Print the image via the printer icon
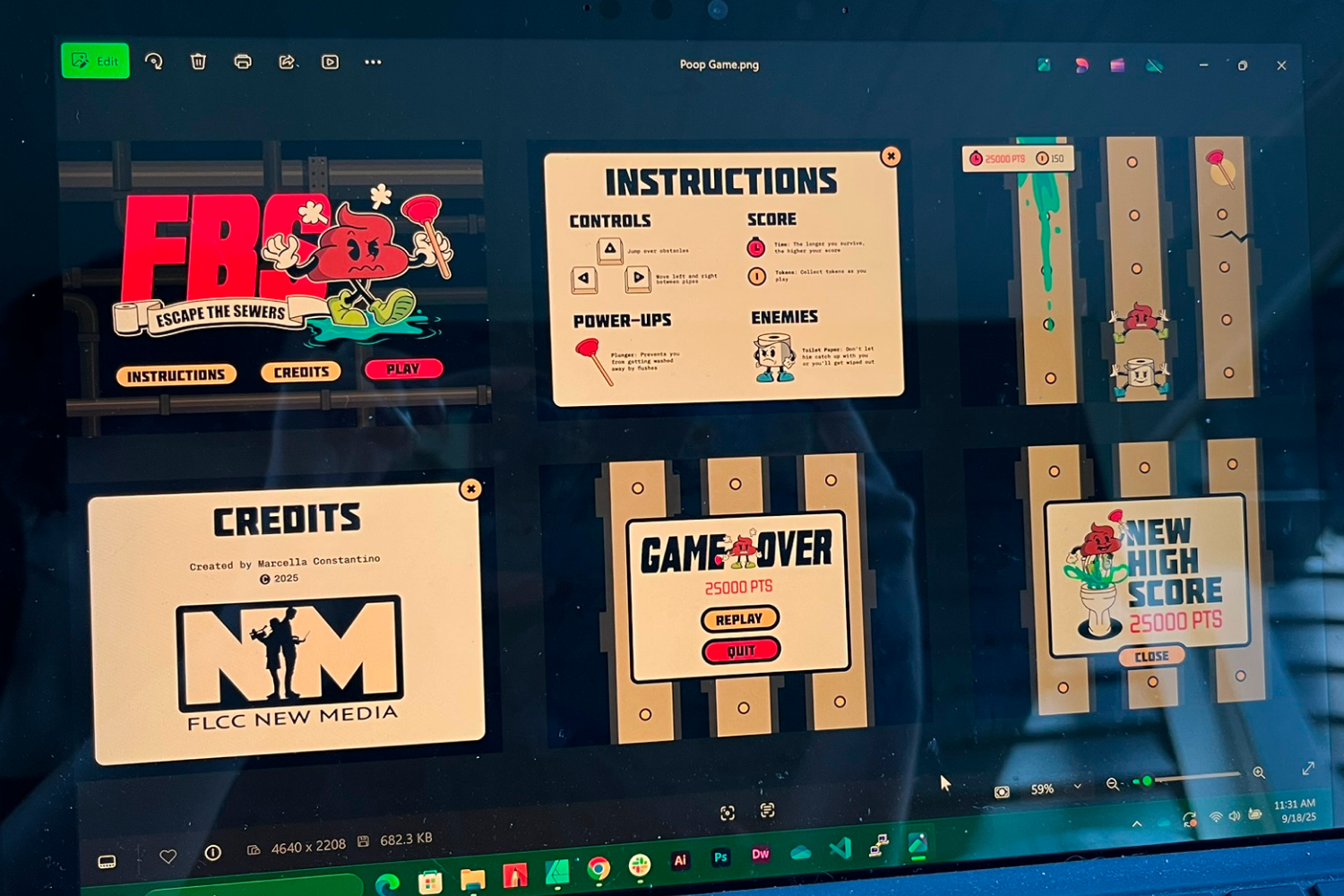 pos(242,62)
